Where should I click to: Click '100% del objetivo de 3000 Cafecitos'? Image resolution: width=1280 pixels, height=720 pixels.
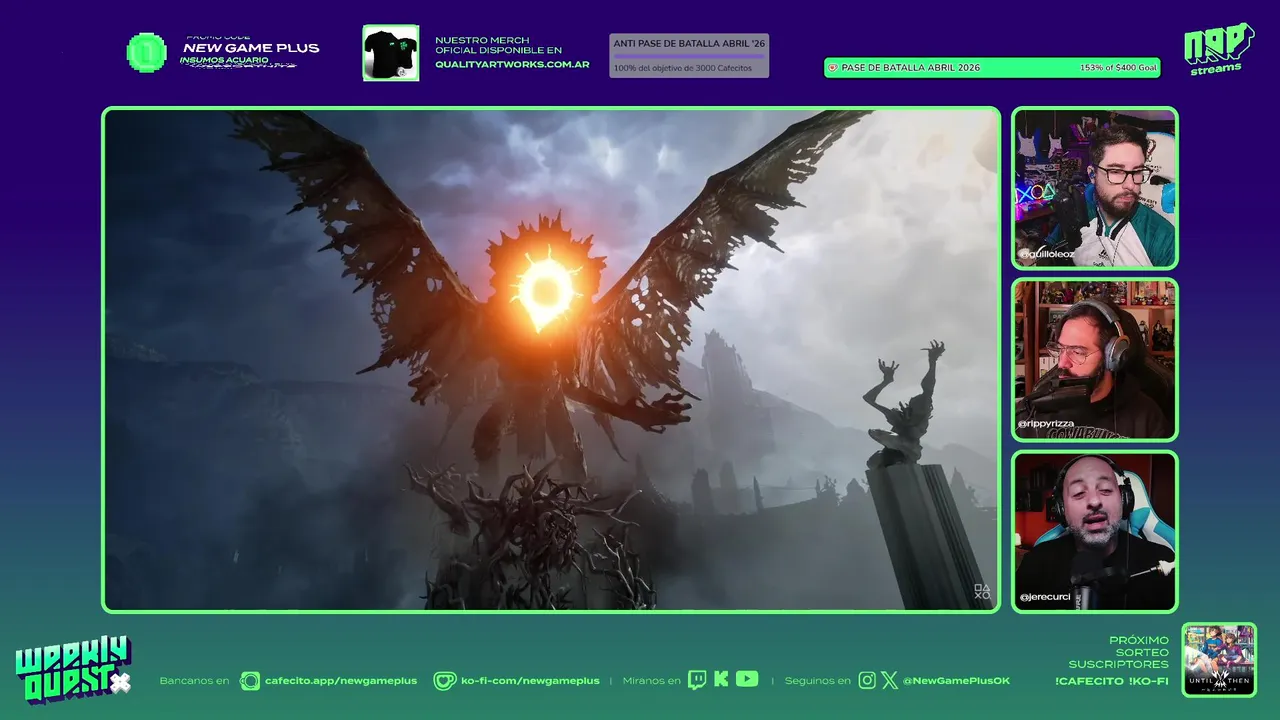click(x=683, y=68)
